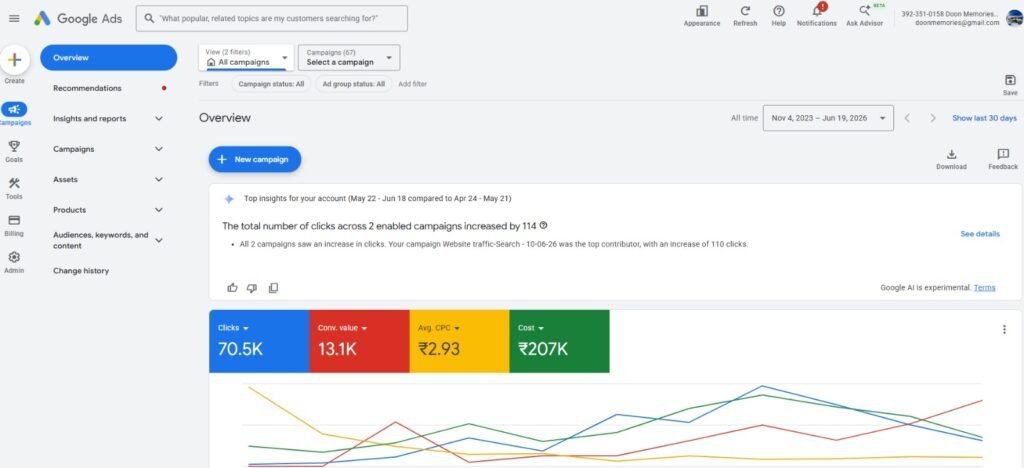Click the New campaign button
Viewport: 1024px width, 468px height.
pyautogui.click(x=255, y=159)
